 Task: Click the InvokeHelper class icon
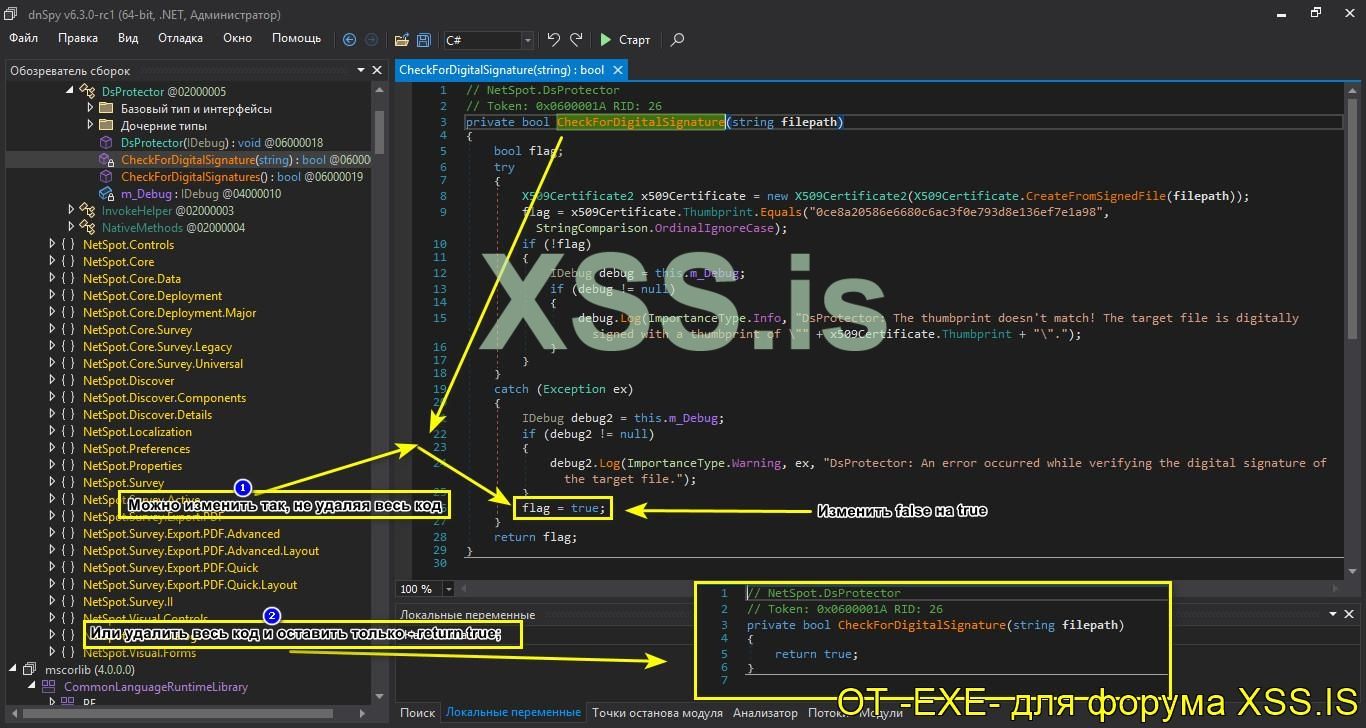[88, 211]
